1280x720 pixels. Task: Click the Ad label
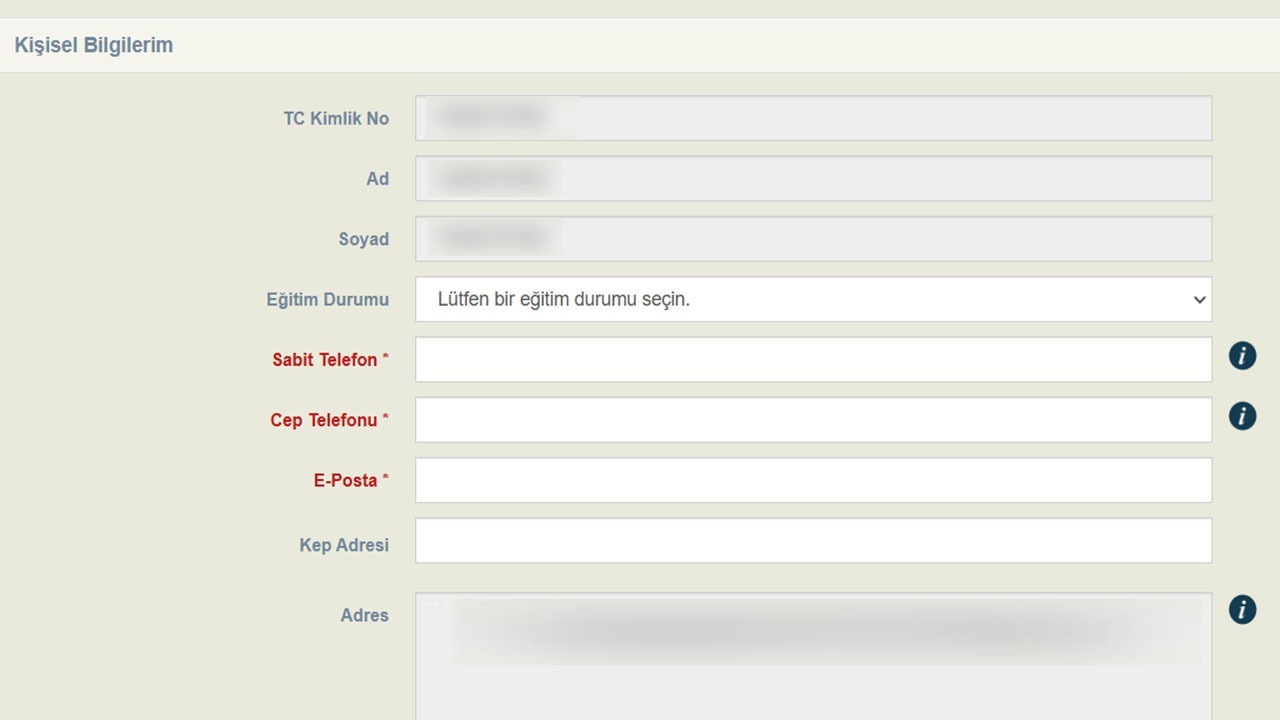point(377,178)
